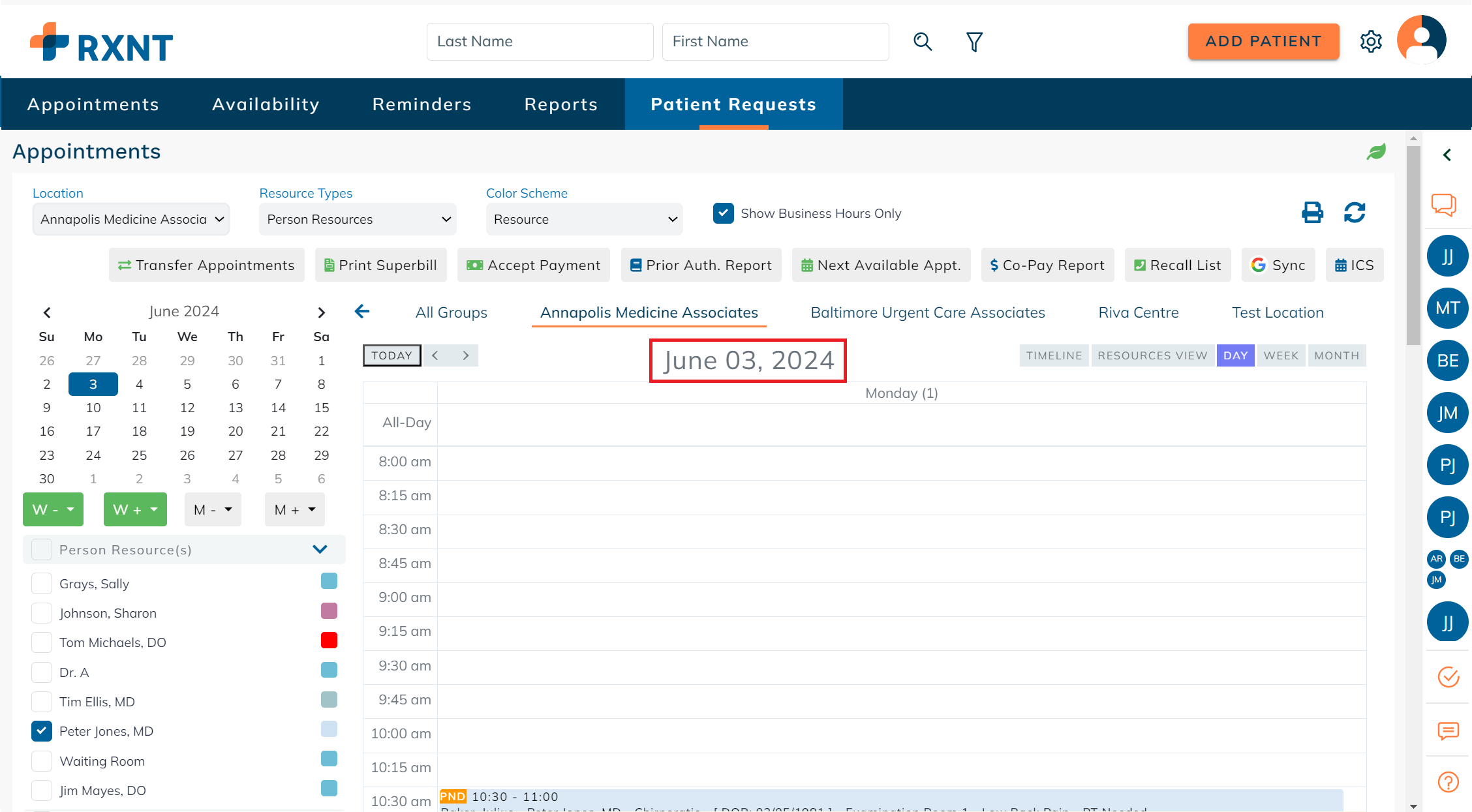Open the messages sidebar icon
This screenshot has width=1472, height=812.
(1449, 731)
